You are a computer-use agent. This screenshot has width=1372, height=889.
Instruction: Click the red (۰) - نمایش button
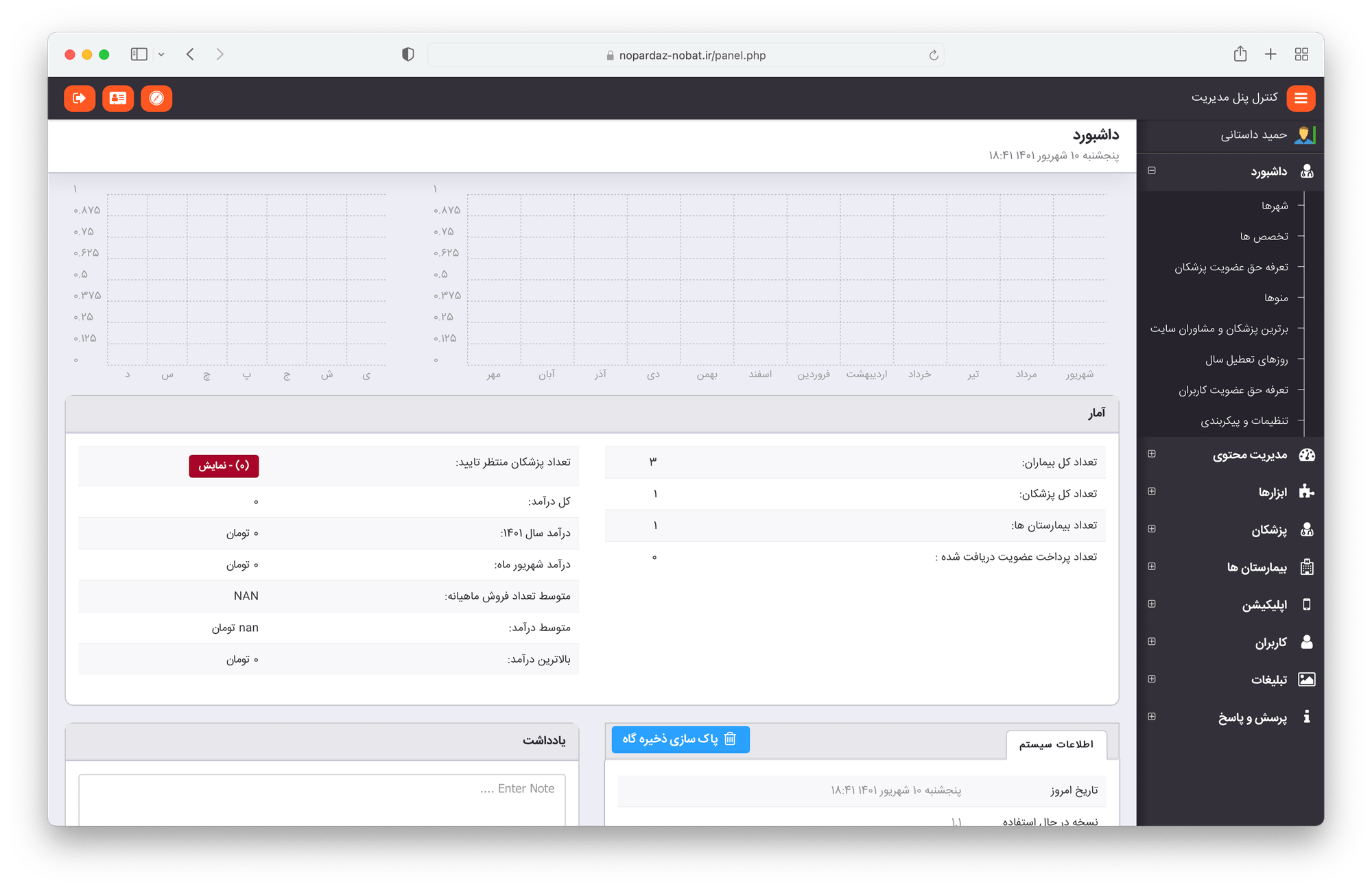tap(224, 466)
